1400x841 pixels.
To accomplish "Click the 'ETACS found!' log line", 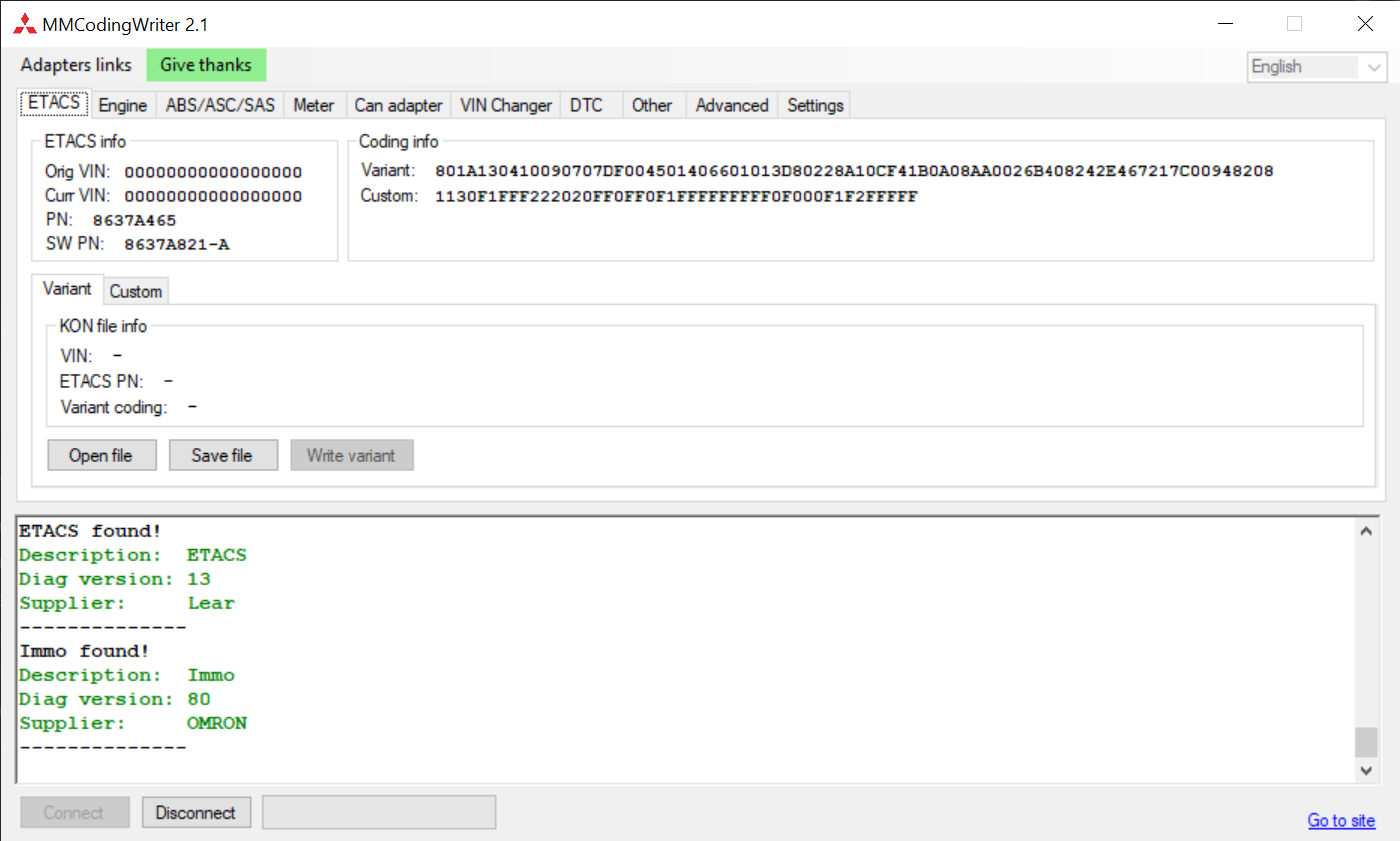I will [90, 531].
